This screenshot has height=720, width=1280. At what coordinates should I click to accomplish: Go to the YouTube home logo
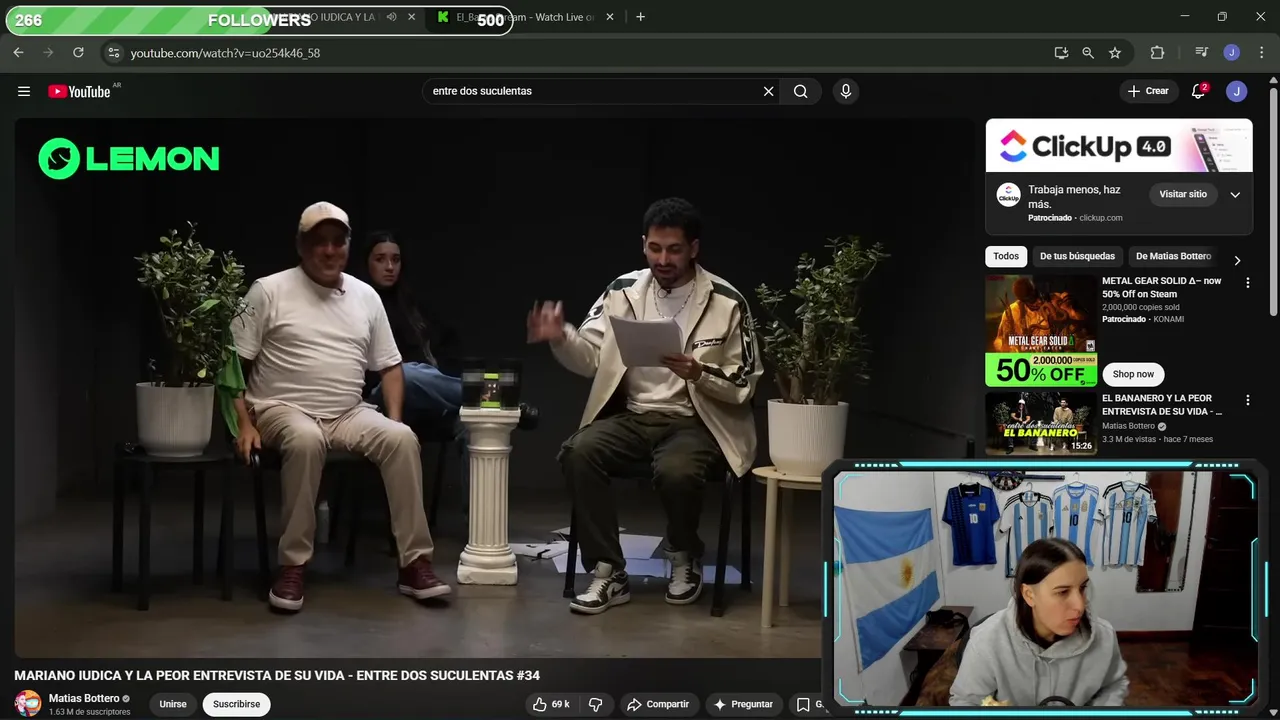80,91
